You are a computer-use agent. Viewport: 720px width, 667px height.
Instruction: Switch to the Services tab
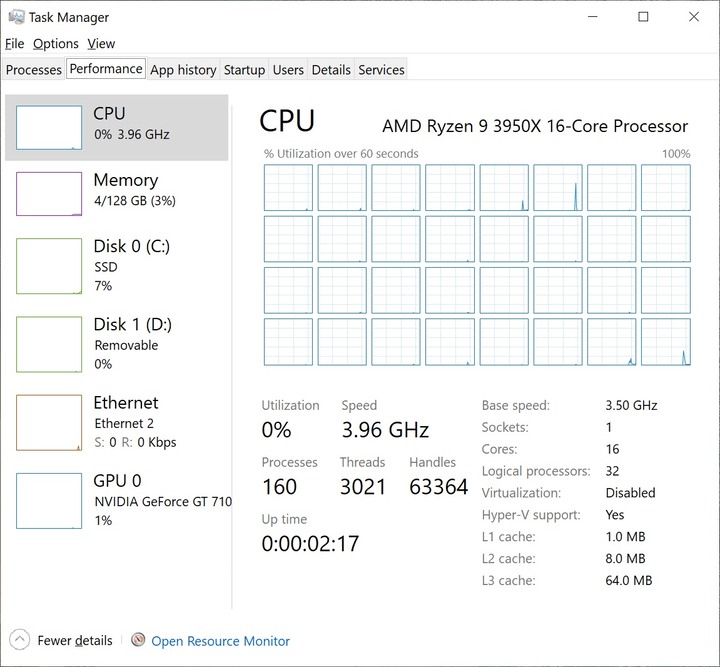pos(381,70)
